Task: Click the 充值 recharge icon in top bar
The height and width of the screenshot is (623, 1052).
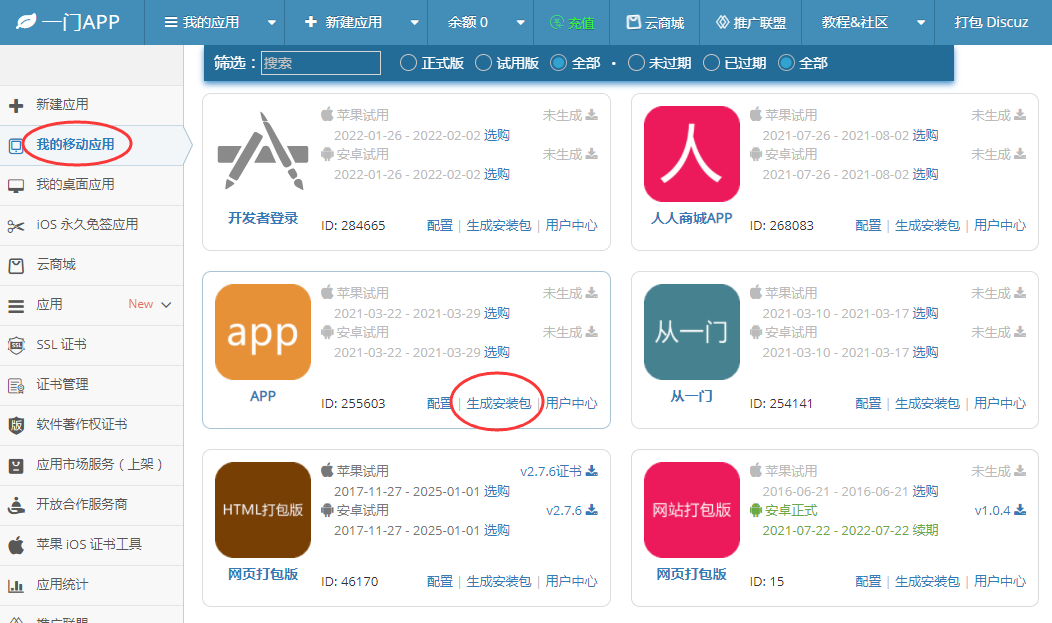Action: pos(557,22)
